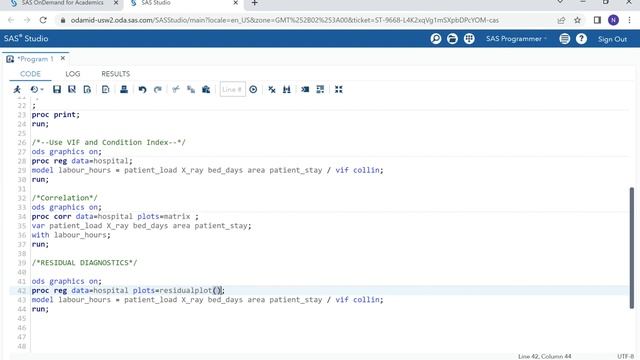Click 'with labour_hours;' on line 36
The width and height of the screenshot is (640, 360).
click(71, 235)
